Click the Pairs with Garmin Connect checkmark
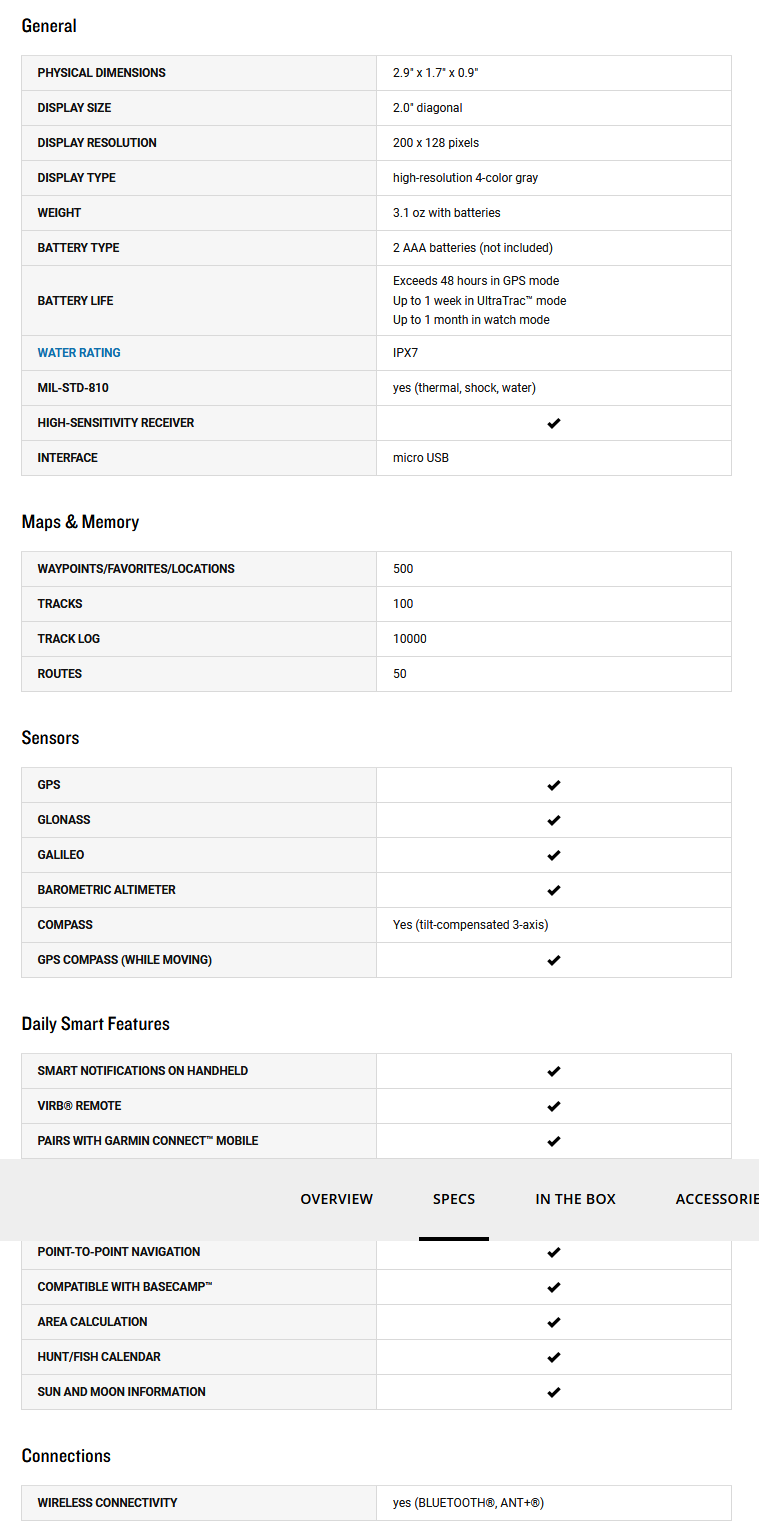The image size is (759, 1538). coord(554,1141)
